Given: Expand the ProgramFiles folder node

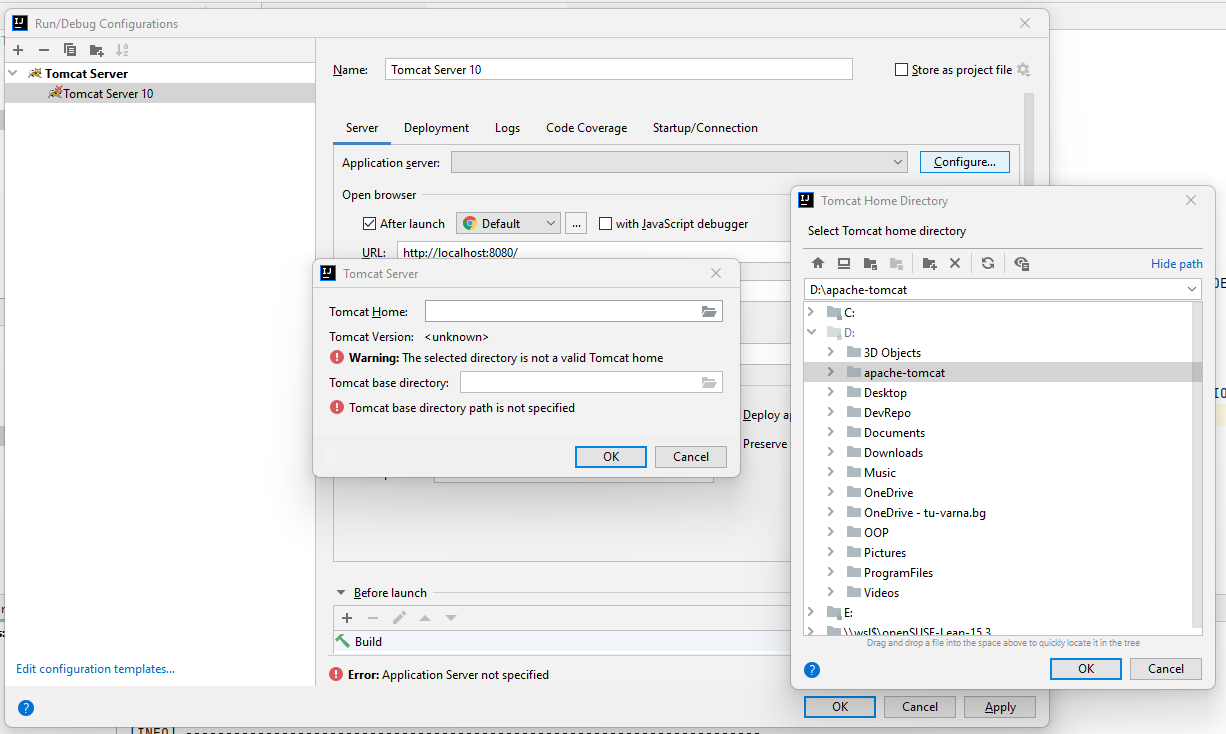Looking at the screenshot, I should pyautogui.click(x=830, y=572).
